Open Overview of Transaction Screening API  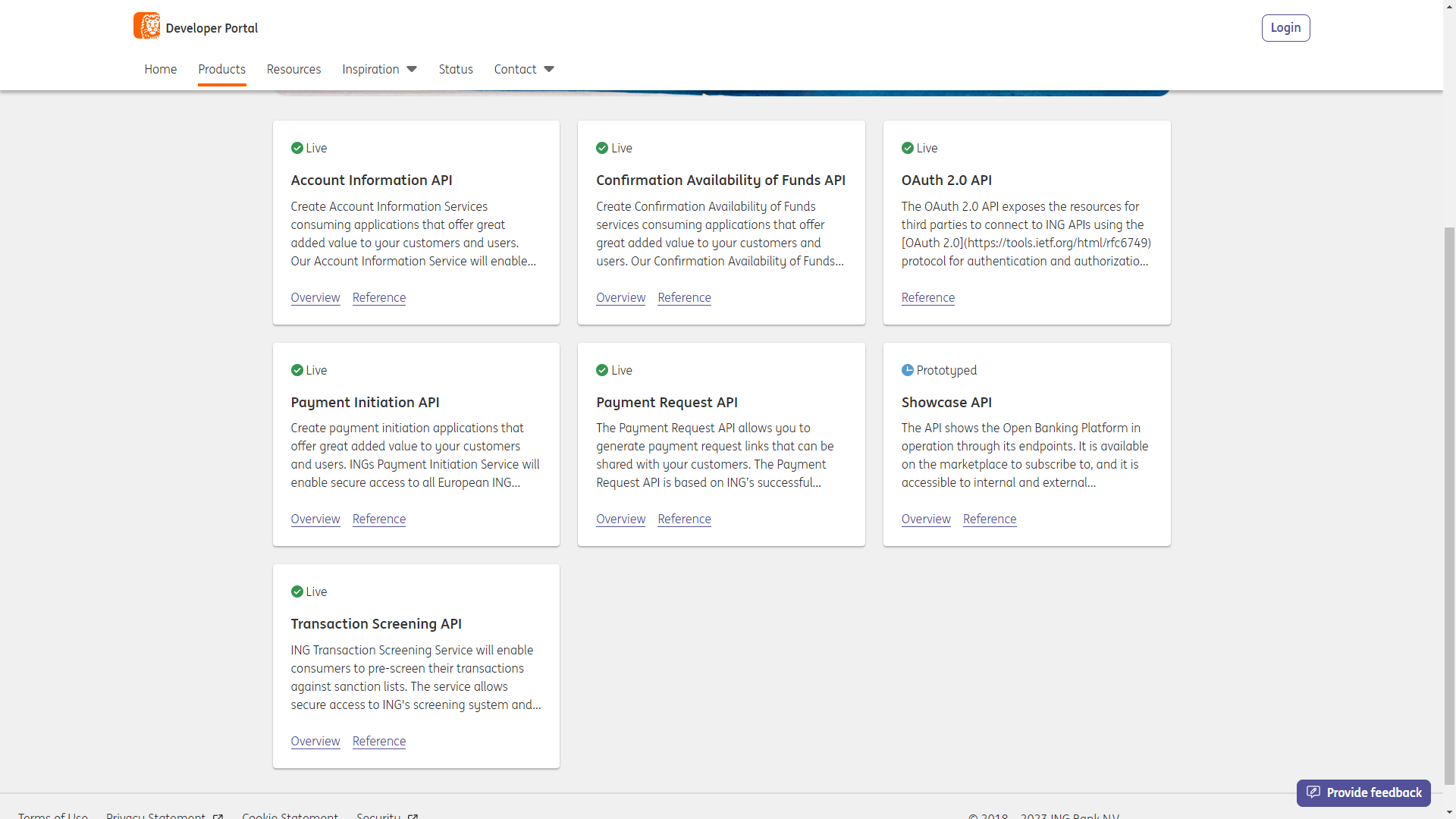pyautogui.click(x=315, y=741)
